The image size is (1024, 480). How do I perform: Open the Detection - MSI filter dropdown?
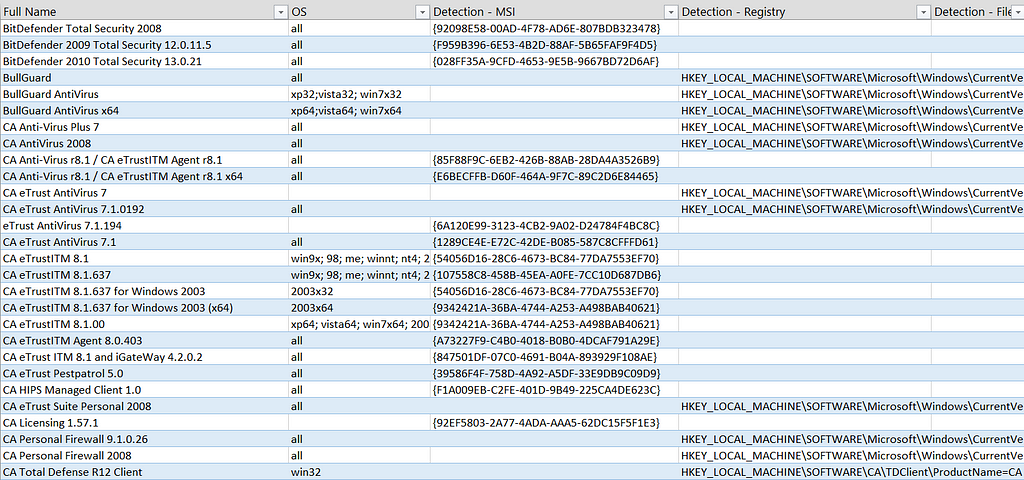[x=670, y=12]
